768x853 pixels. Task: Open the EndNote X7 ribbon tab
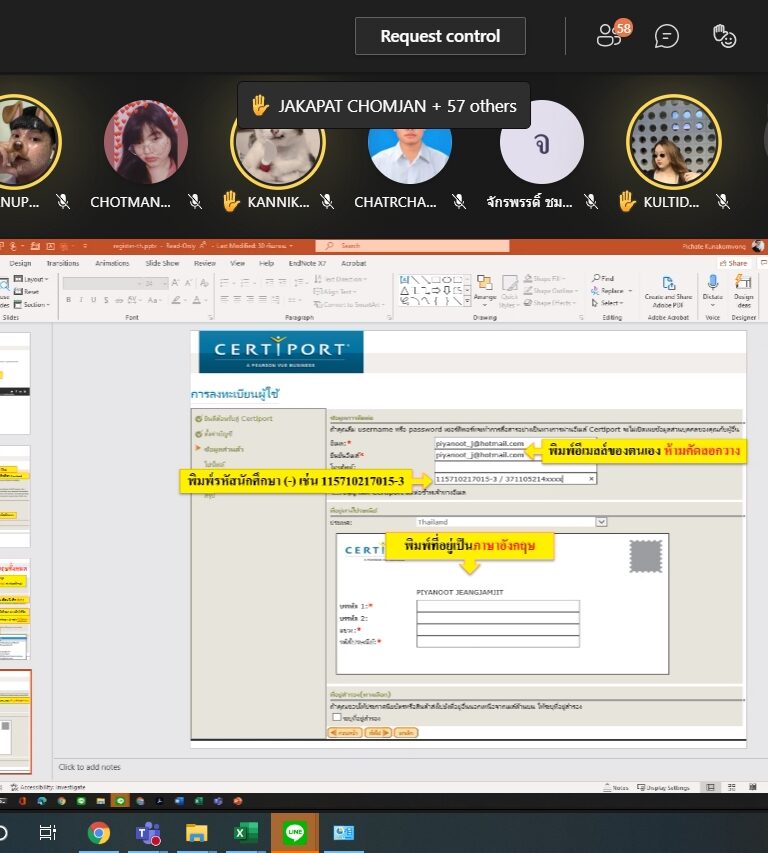307,263
